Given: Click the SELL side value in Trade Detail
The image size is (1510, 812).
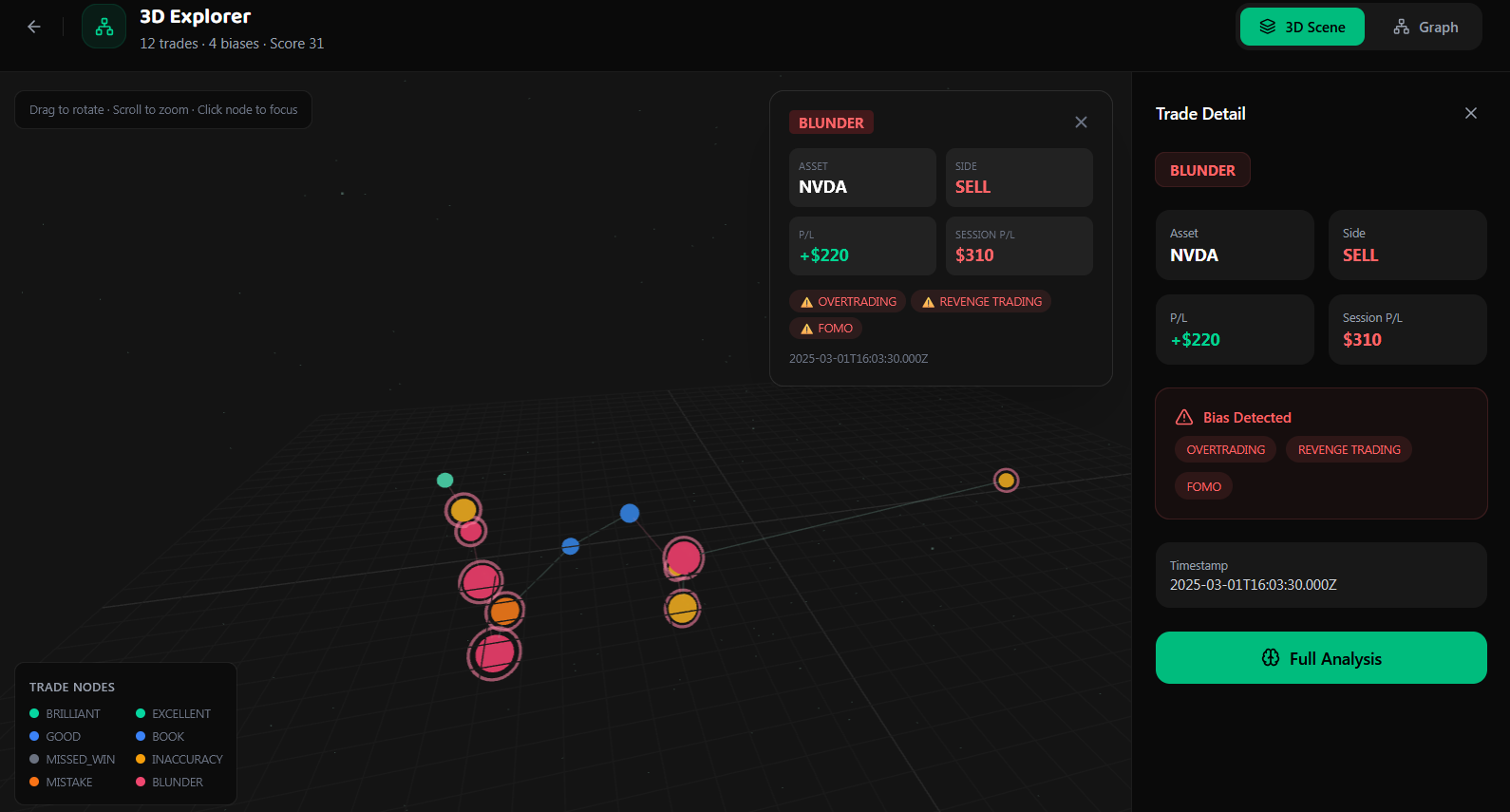Looking at the screenshot, I should click(x=1360, y=255).
